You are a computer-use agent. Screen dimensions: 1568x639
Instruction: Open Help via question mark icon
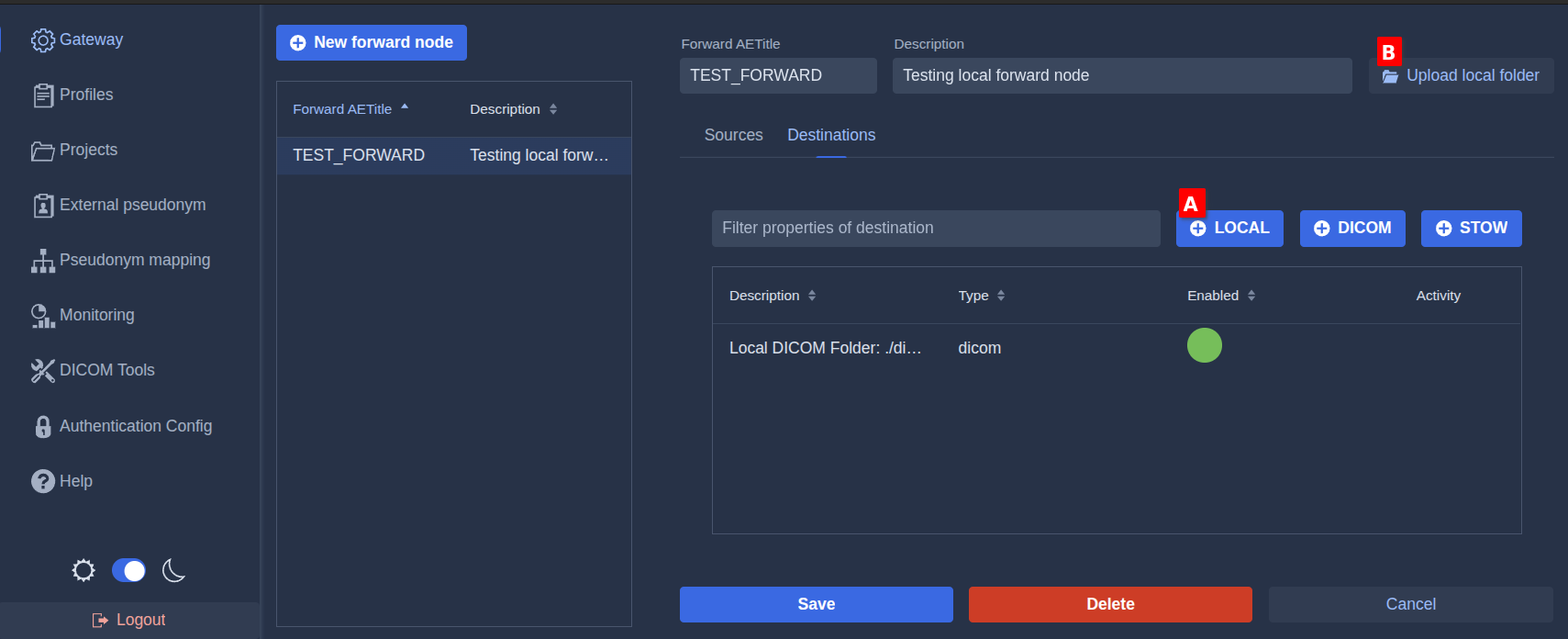point(42,481)
